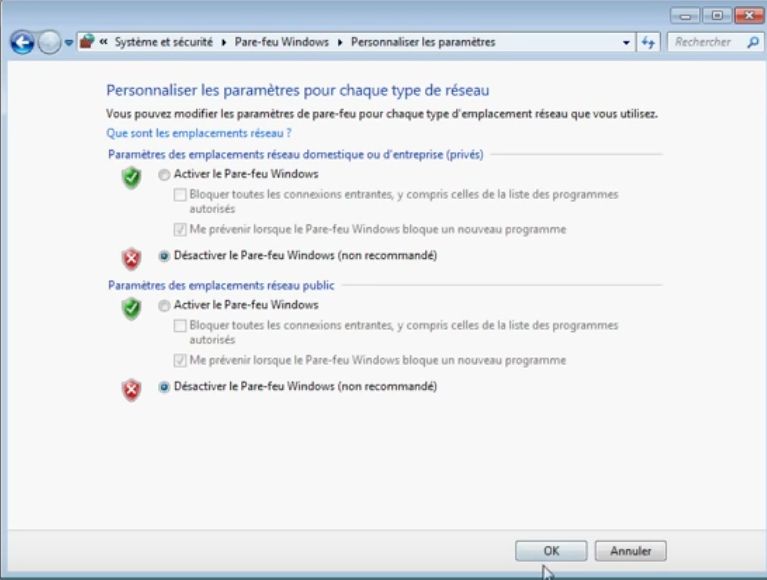The width and height of the screenshot is (767, 580).
Task: Select Désactiver le Pare-feu for public network
Action: point(164,387)
